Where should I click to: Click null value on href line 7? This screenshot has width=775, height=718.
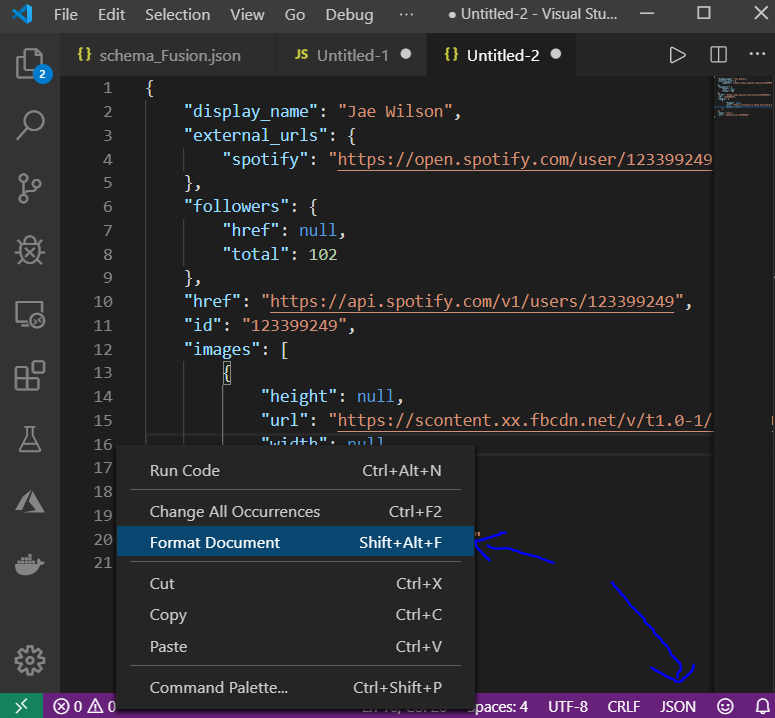point(318,230)
